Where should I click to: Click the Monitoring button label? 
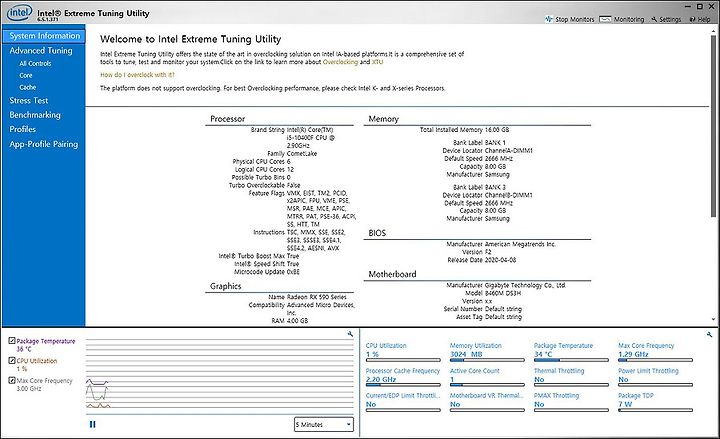(629, 19)
